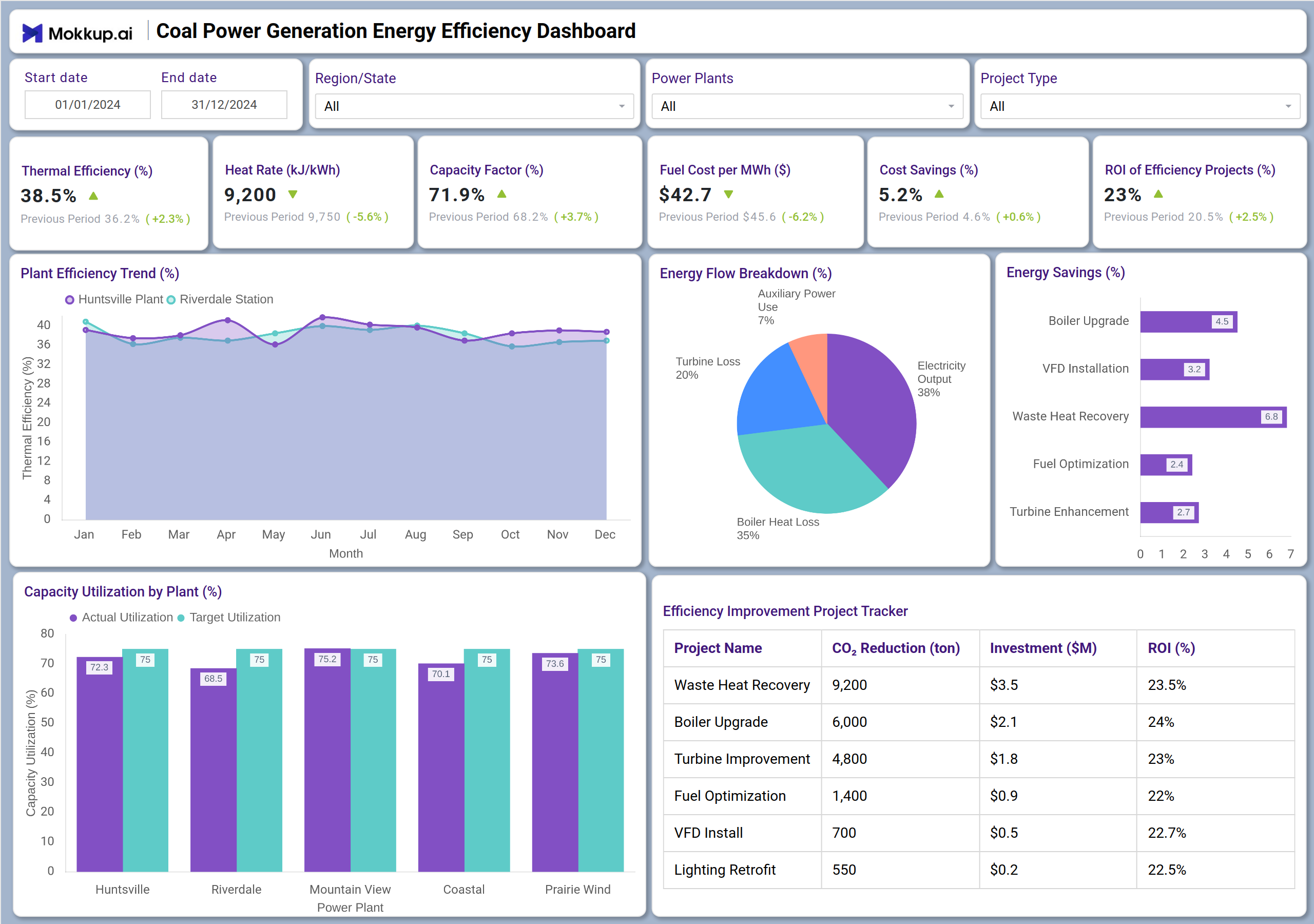This screenshot has height=924, width=1314.
Task: Click the VFD Install table row name
Action: (708, 833)
